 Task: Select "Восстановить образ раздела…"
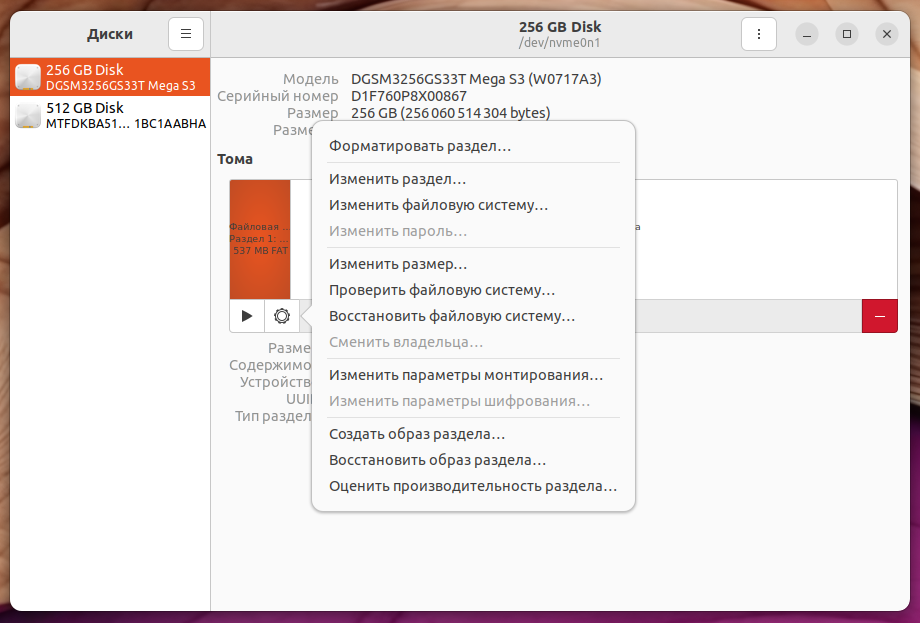tap(473, 460)
